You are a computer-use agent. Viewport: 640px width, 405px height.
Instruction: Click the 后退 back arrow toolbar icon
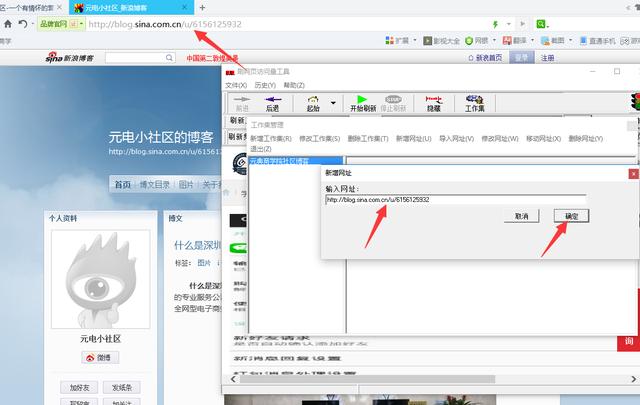point(273,103)
